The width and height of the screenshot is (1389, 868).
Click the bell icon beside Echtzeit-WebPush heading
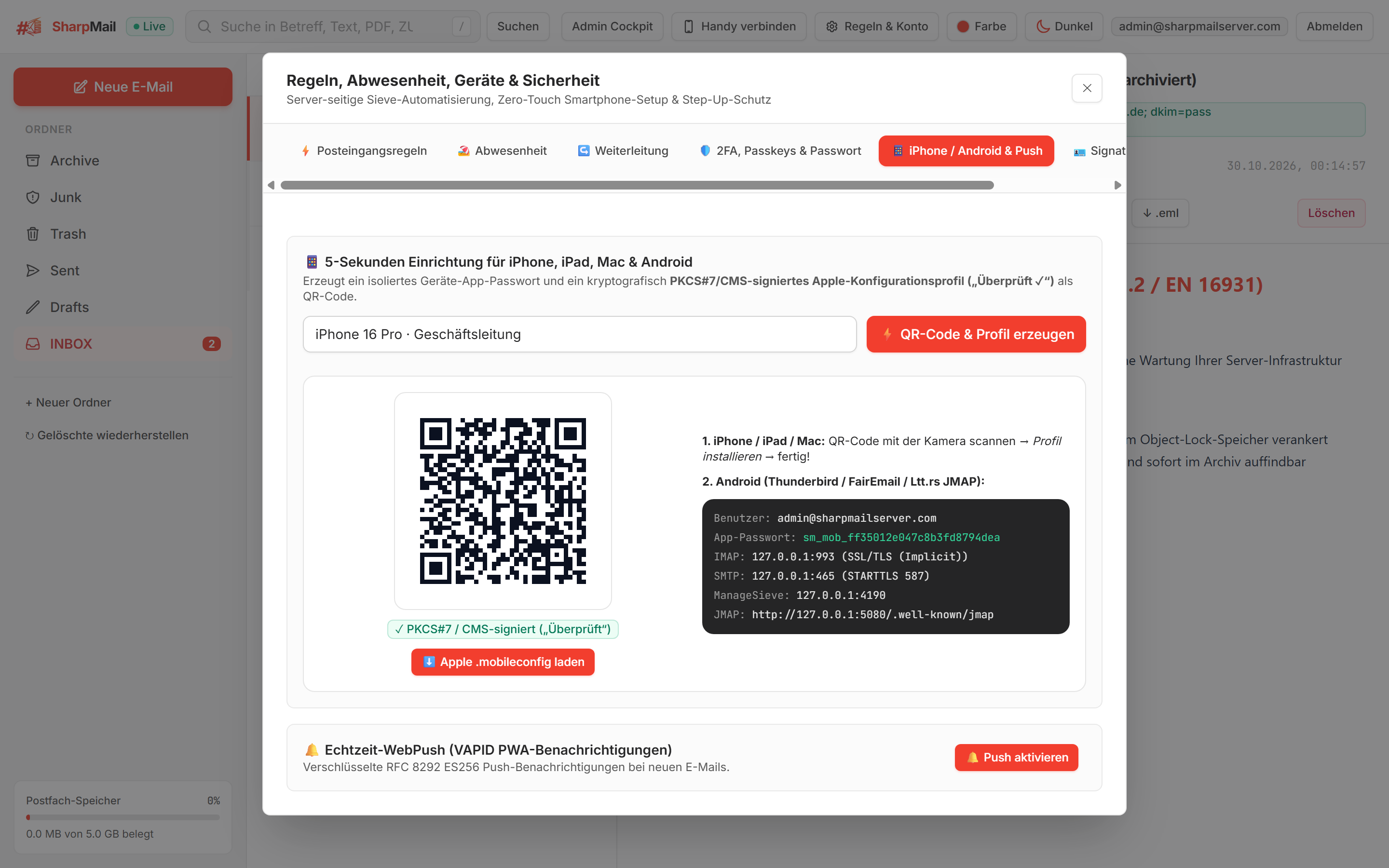pos(312,750)
